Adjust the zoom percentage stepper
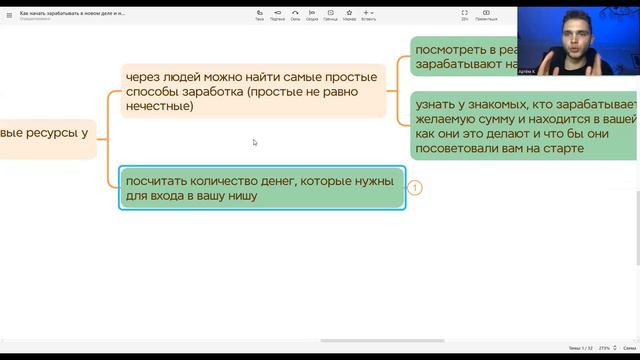 pyautogui.click(x=615, y=348)
